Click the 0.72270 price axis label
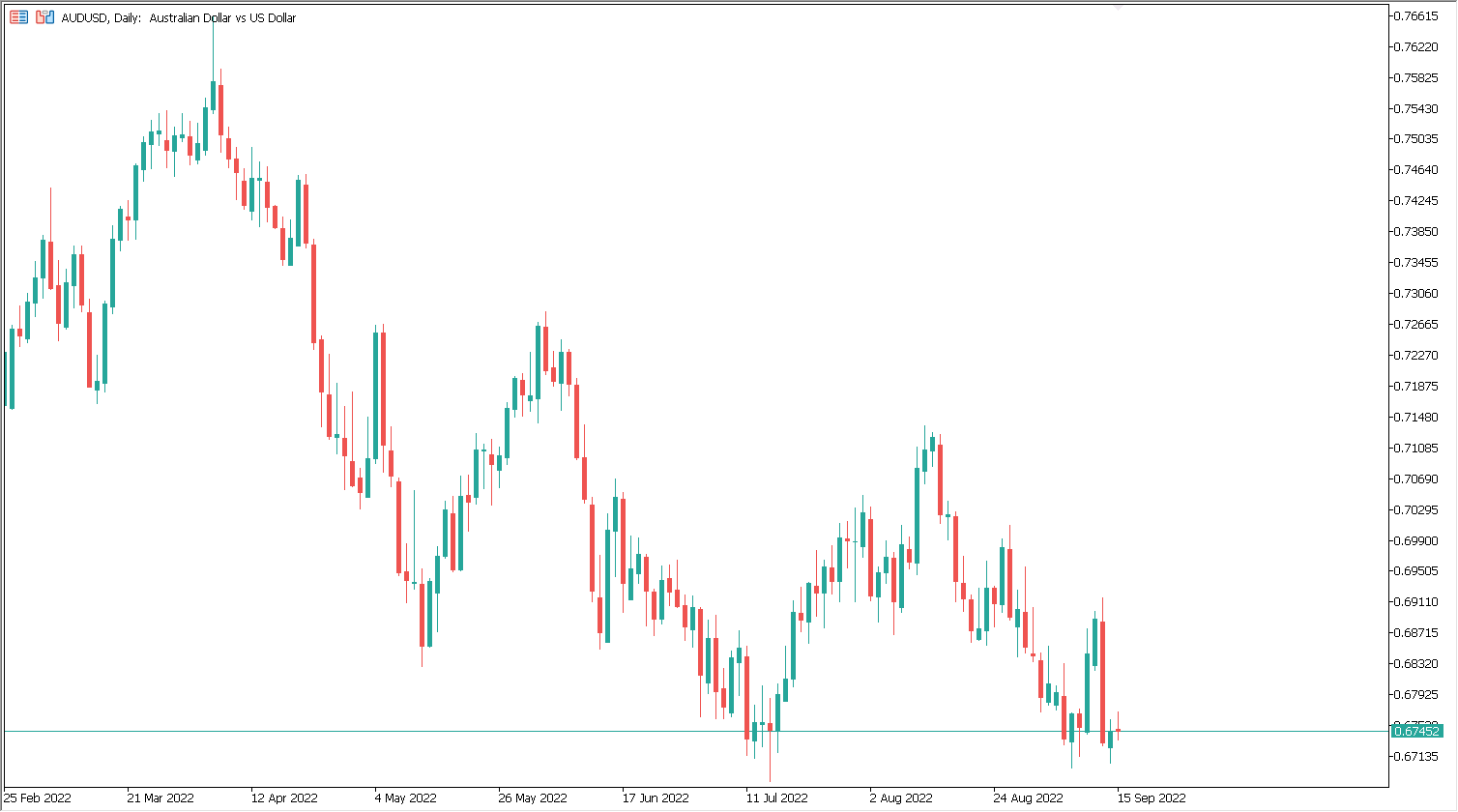1458x812 pixels. point(1417,356)
